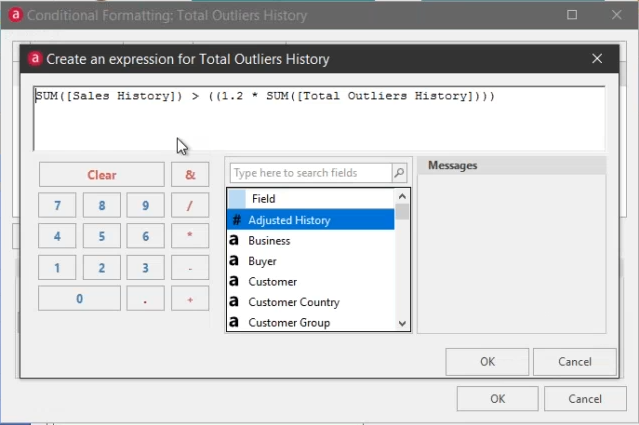Select the Business field
This screenshot has width=639, height=425.
(311, 240)
